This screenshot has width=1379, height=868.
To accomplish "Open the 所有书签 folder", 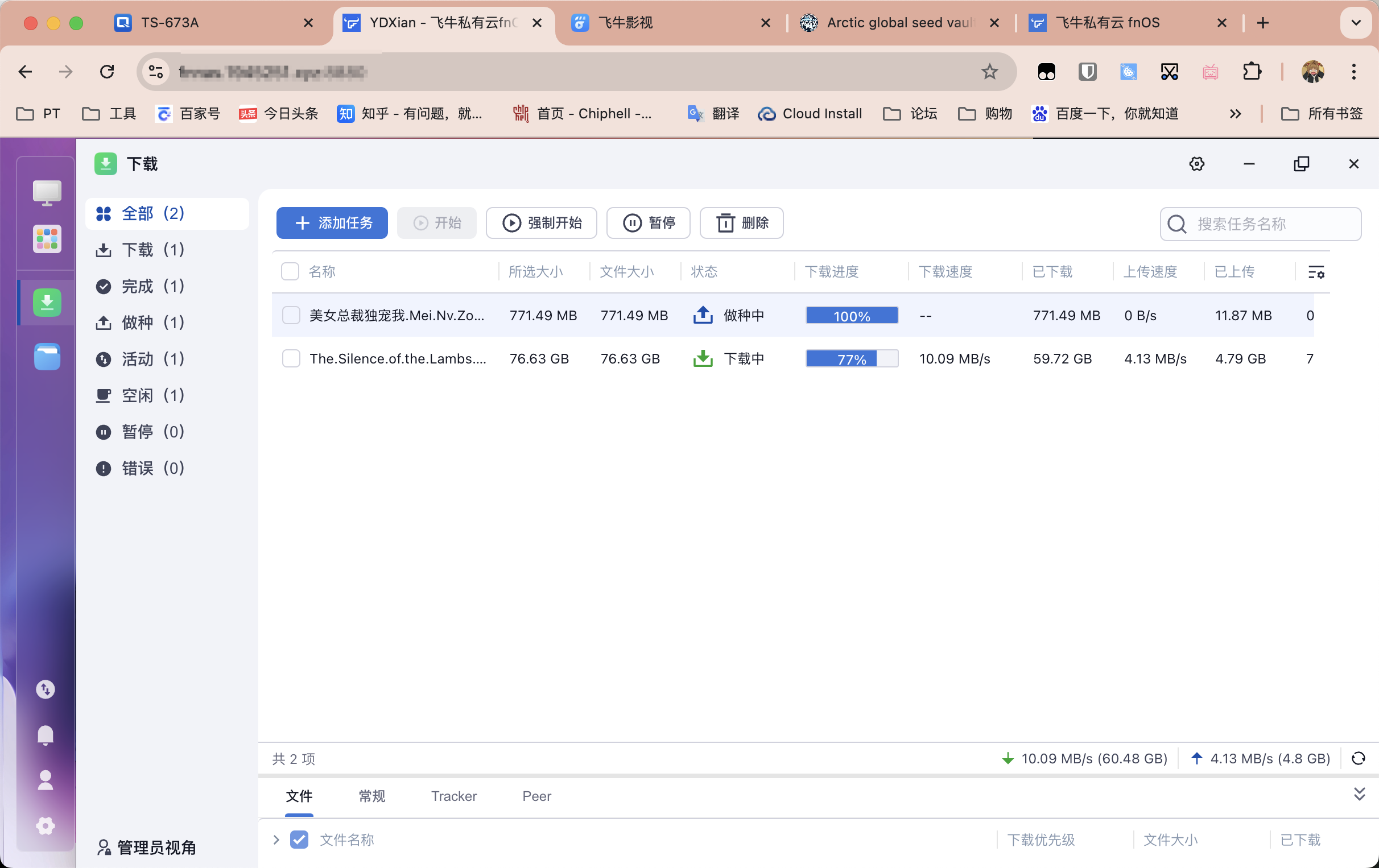I will (x=1322, y=114).
